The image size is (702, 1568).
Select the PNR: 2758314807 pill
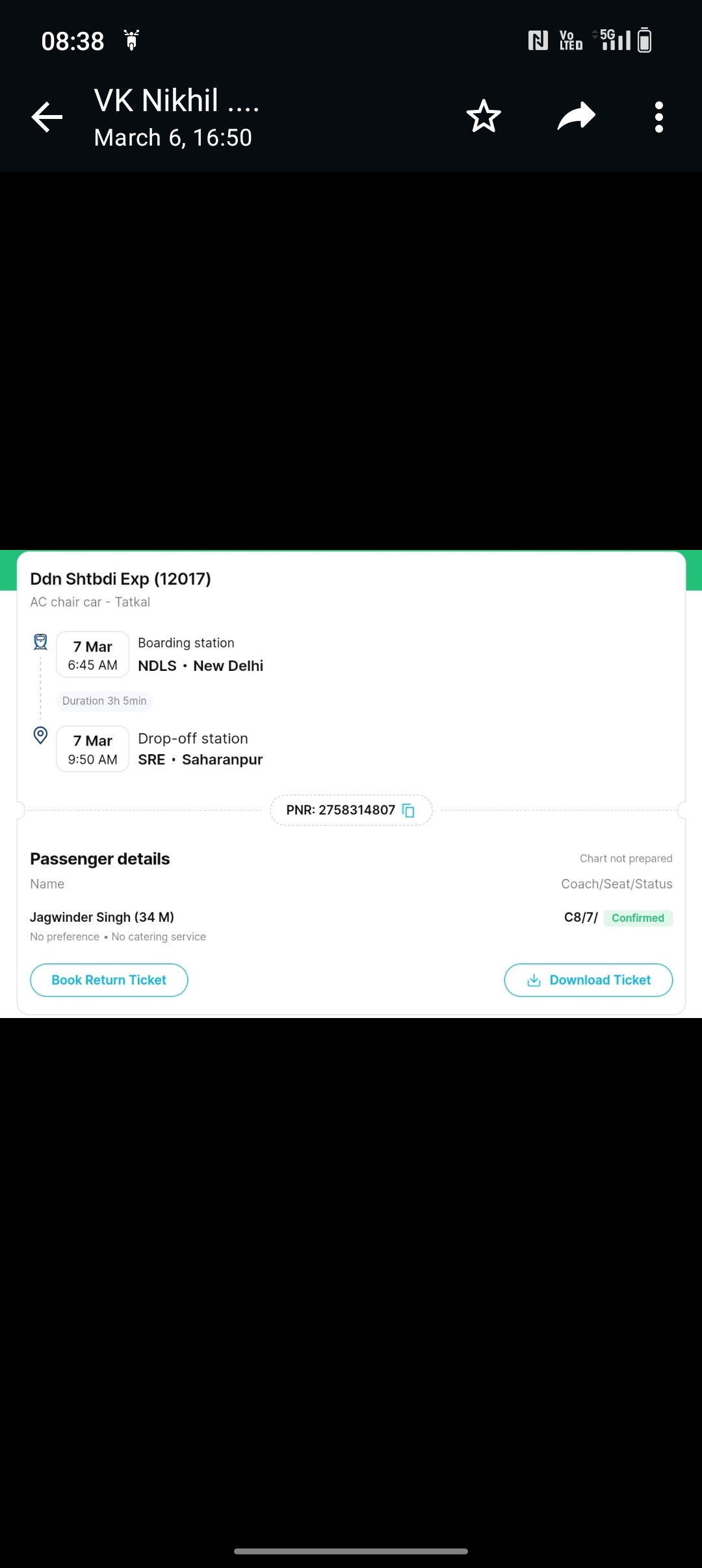pyautogui.click(x=351, y=810)
